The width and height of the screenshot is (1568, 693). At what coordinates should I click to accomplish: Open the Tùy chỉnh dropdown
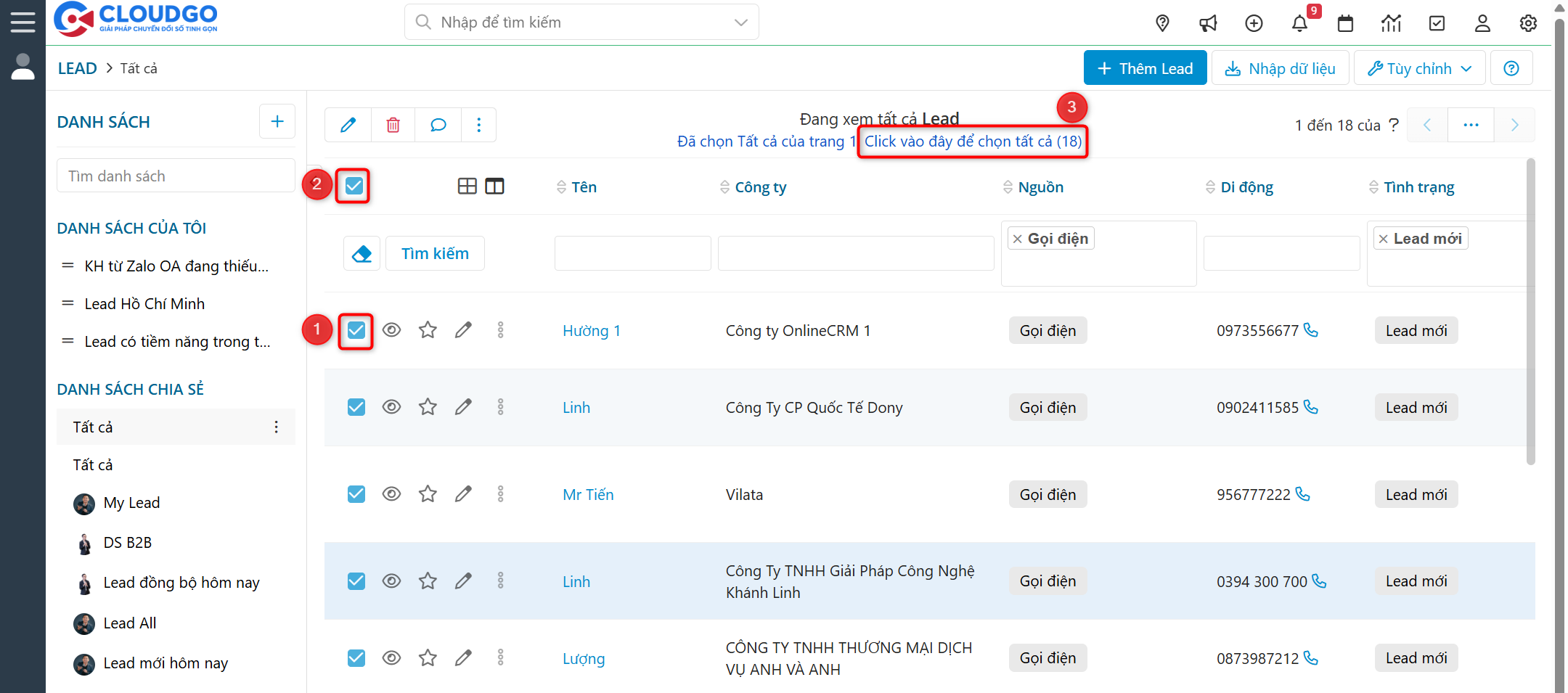click(x=1418, y=67)
